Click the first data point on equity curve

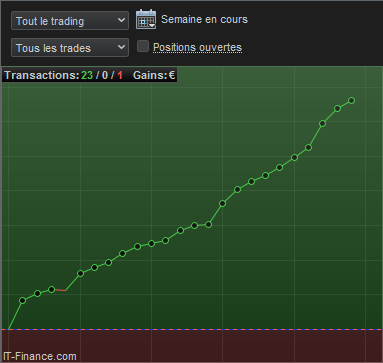[x=23, y=300]
